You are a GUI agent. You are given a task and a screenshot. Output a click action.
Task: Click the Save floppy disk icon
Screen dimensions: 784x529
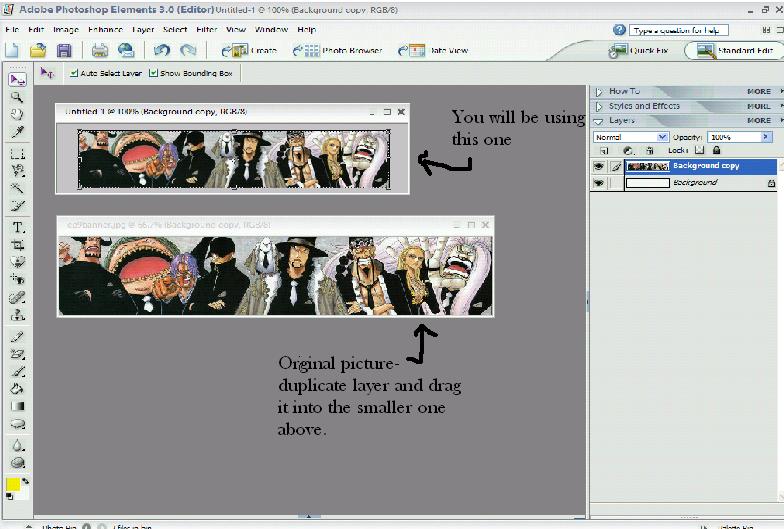pyautogui.click(x=64, y=50)
